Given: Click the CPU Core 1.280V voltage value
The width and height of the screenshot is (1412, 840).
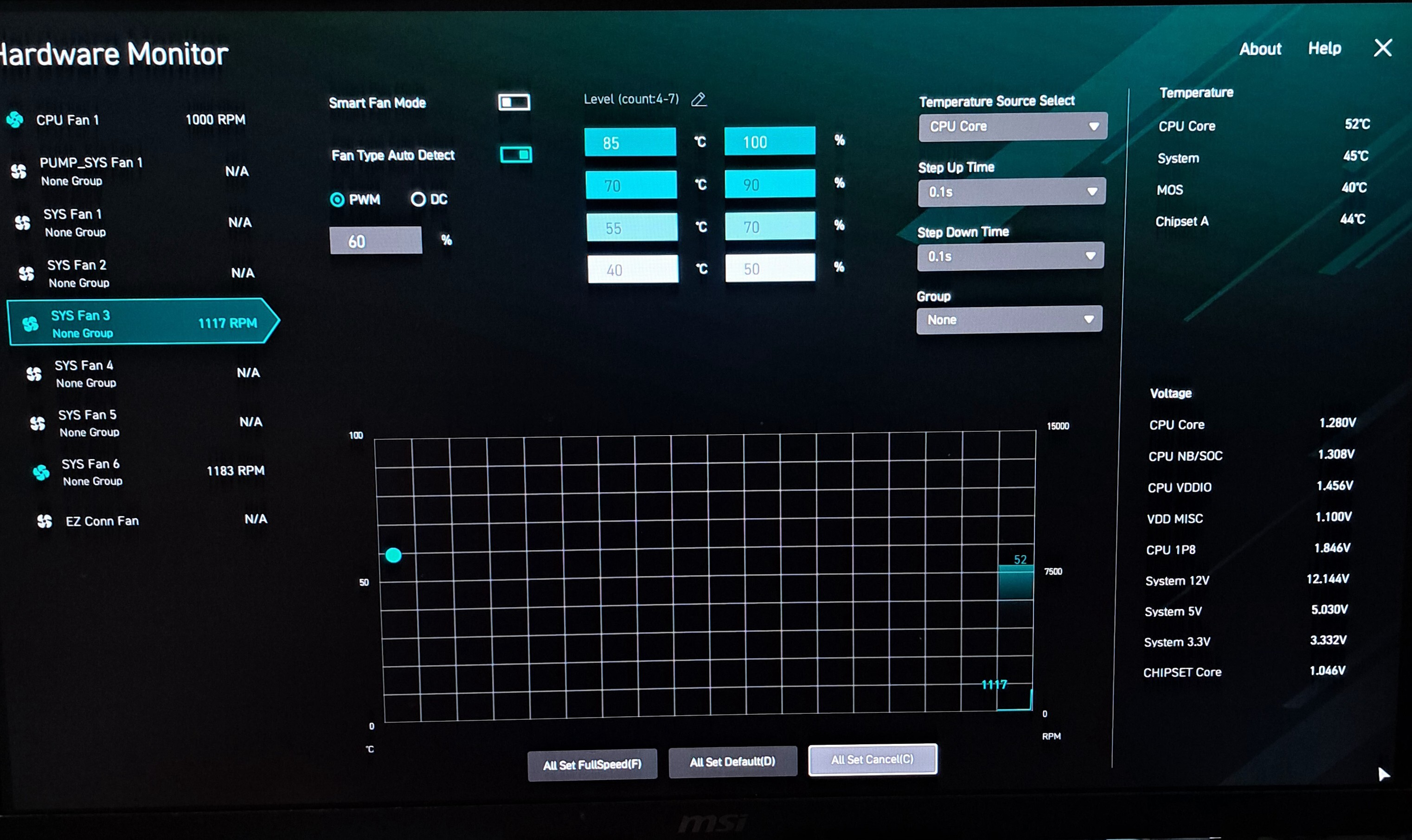Looking at the screenshot, I should pos(1337,423).
